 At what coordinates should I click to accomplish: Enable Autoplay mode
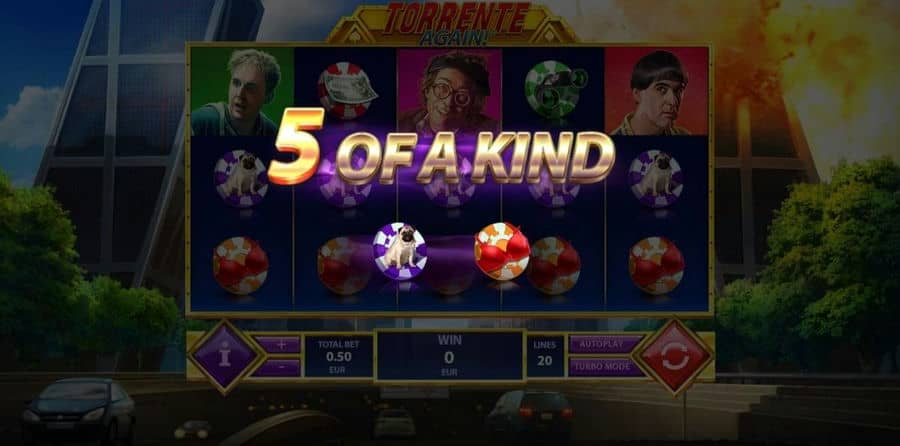606,344
